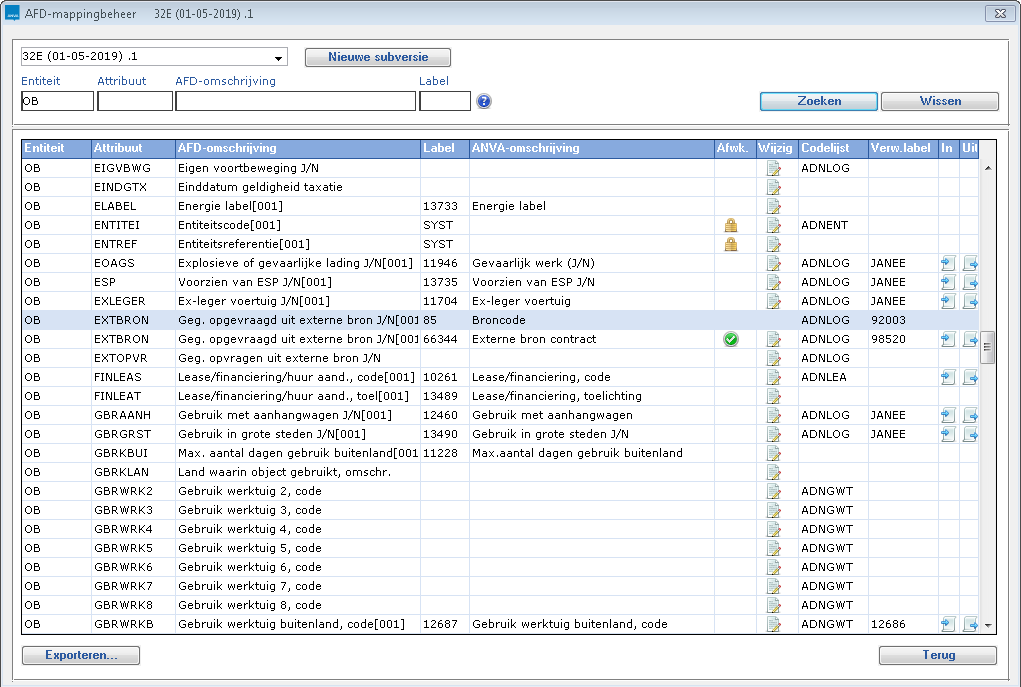Screen dimensions: 1021x687
Task: Click the Uit icon for ESP row
Action: point(969,282)
